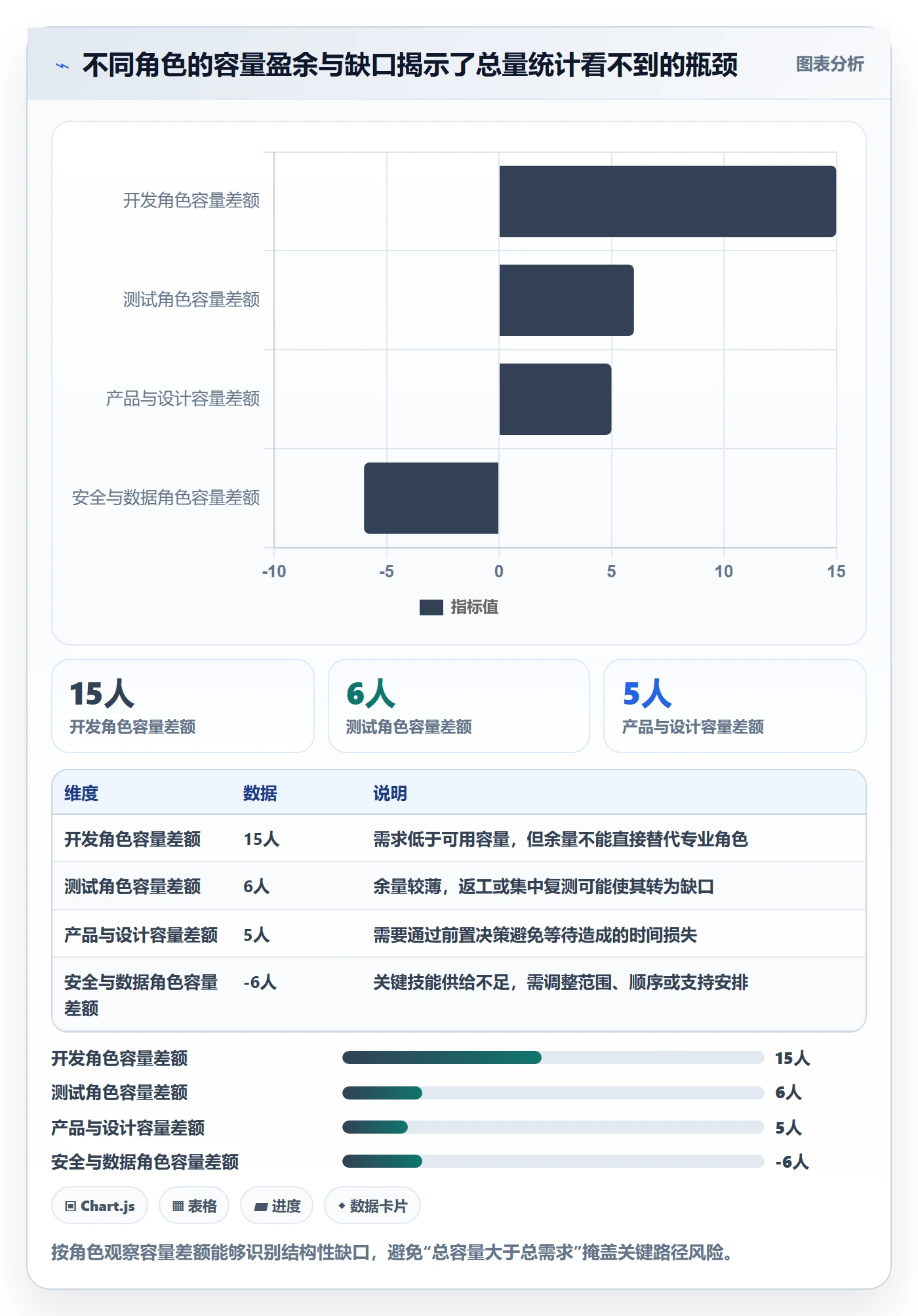Select the Chart.js chip

pos(100,1206)
